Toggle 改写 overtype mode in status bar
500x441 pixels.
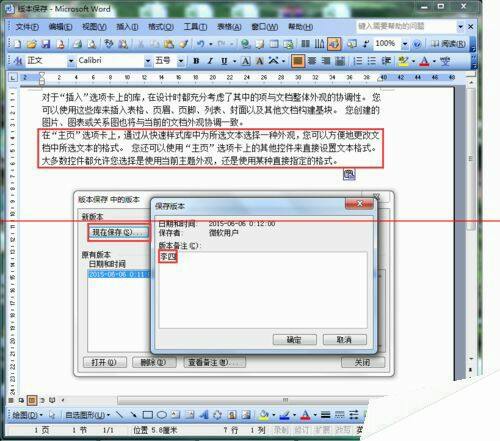(343, 430)
